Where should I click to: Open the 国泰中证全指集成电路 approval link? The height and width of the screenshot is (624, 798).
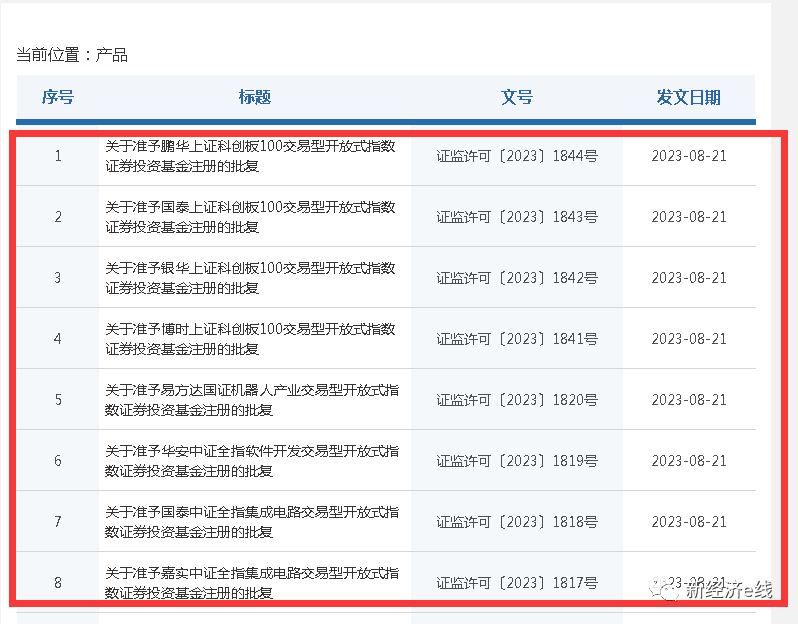251,522
